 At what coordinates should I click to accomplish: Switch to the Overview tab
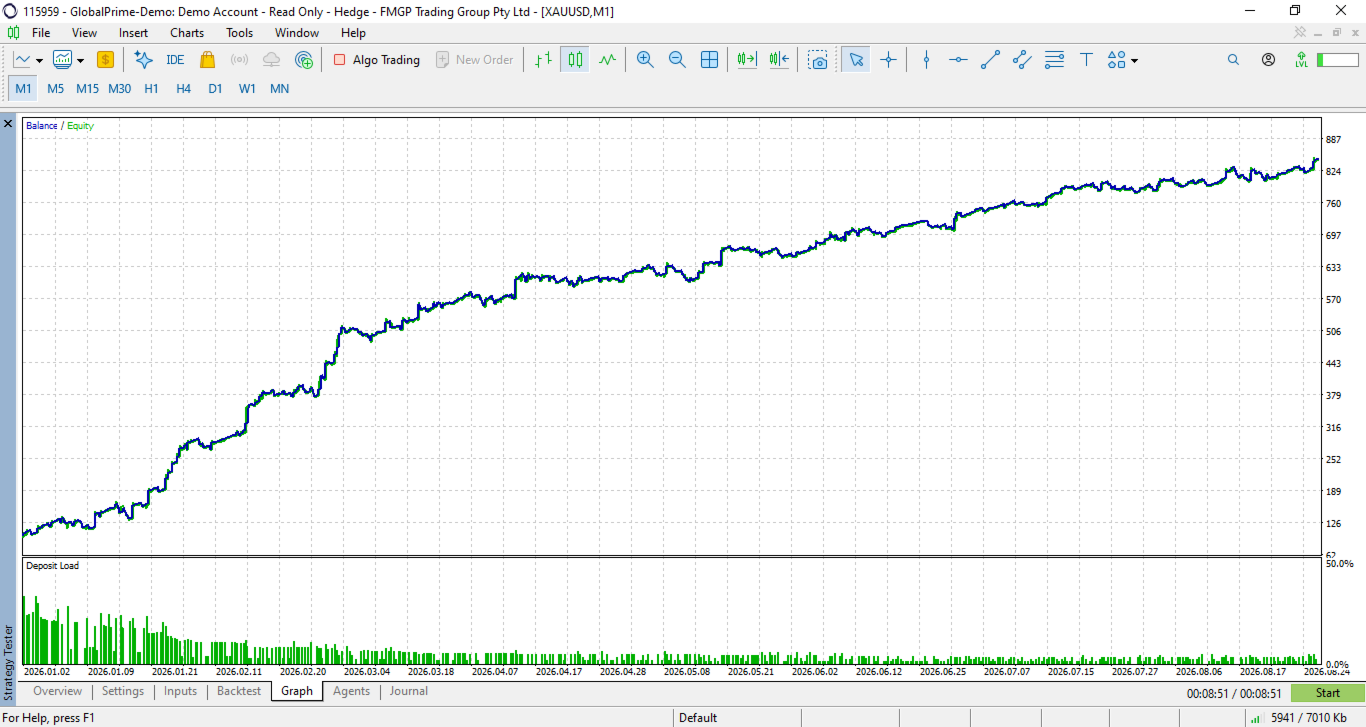(57, 691)
